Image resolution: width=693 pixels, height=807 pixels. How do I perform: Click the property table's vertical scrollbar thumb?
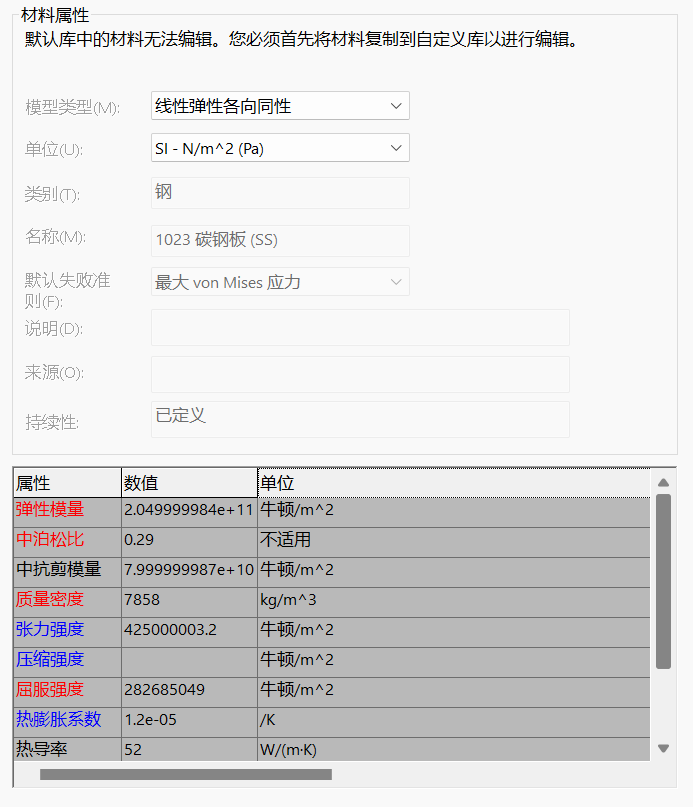click(x=663, y=580)
